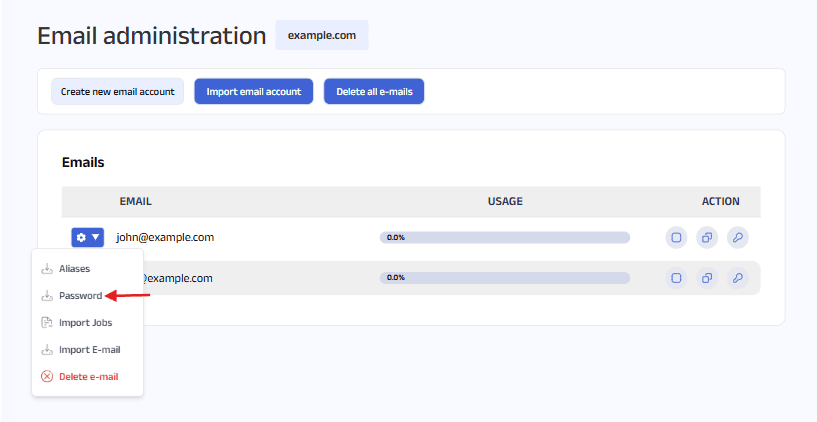Hit the Delete all e-mails button
Screen dimensions: 817x422
point(374,92)
